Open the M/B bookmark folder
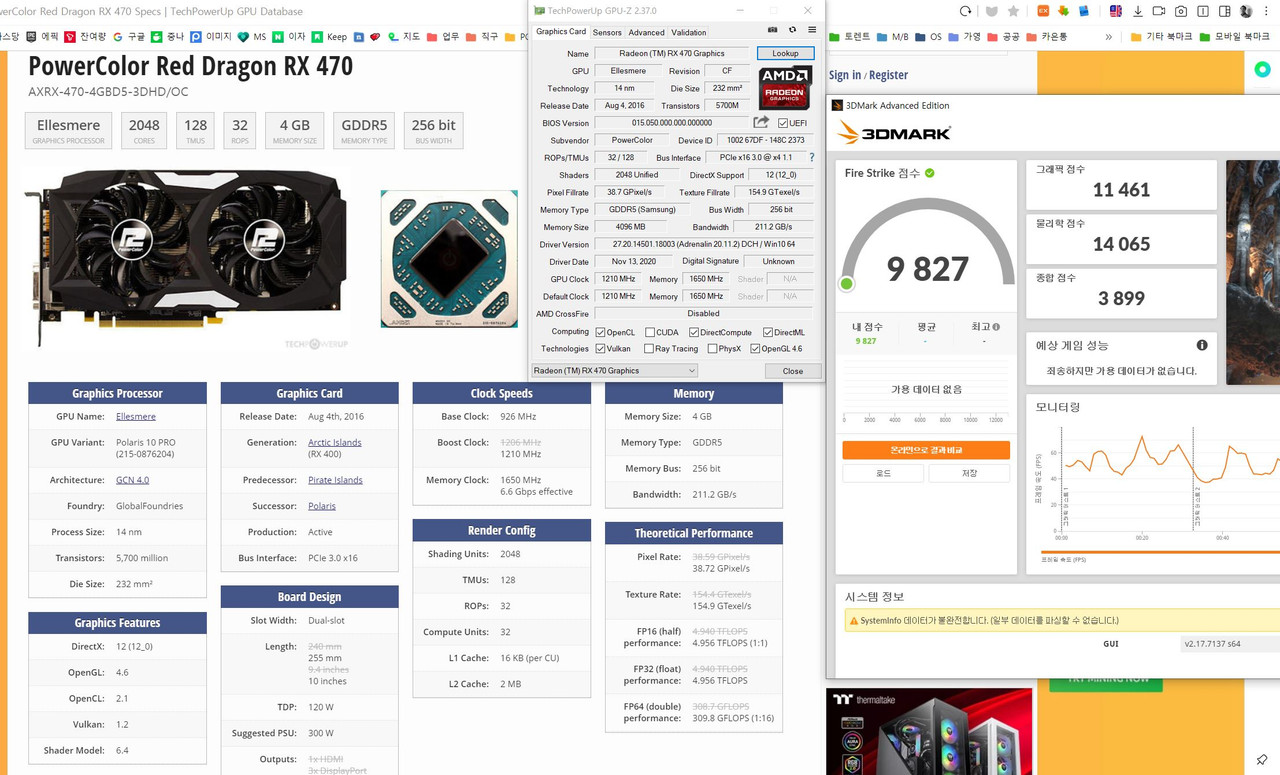Viewport: 1280px width, 775px height. (892, 36)
